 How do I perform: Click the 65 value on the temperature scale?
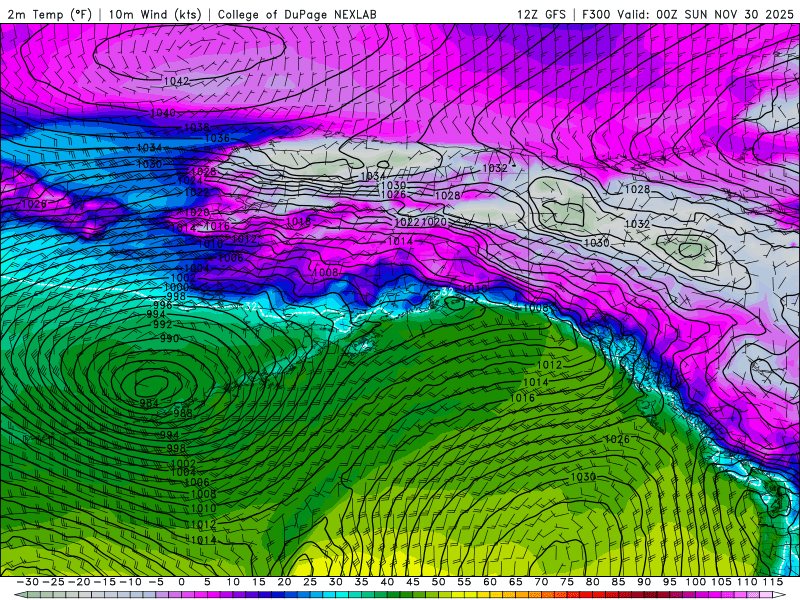515,582
